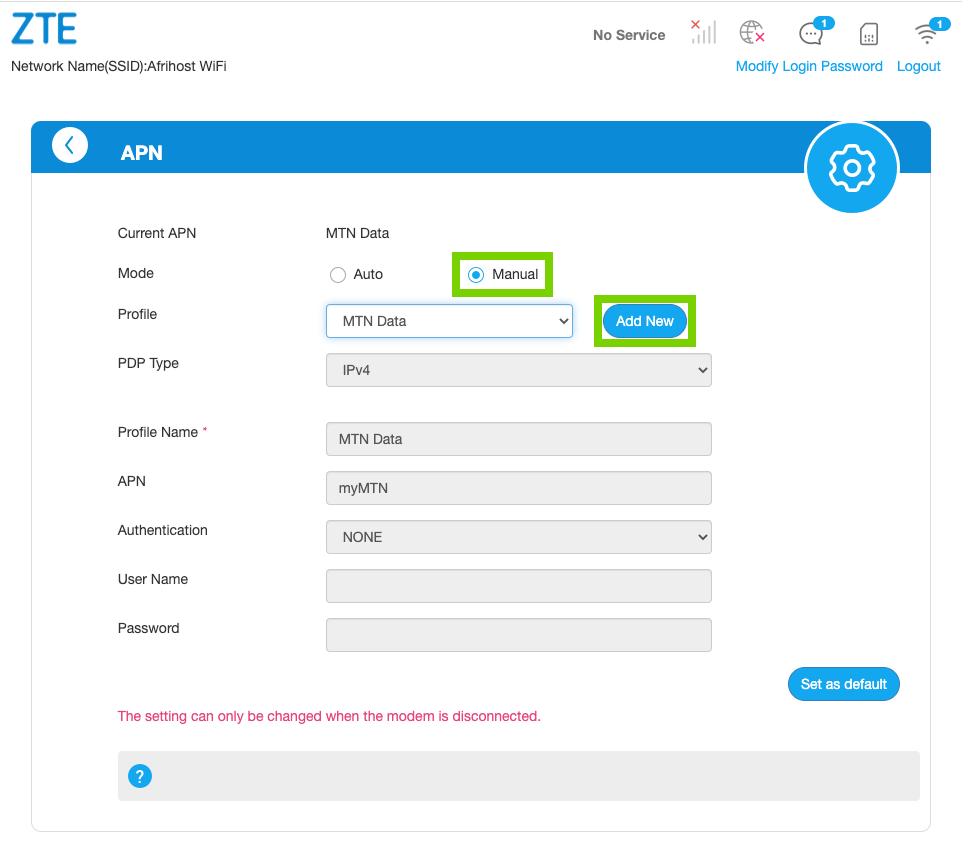
Task: Click the settings gear icon
Action: 852,168
